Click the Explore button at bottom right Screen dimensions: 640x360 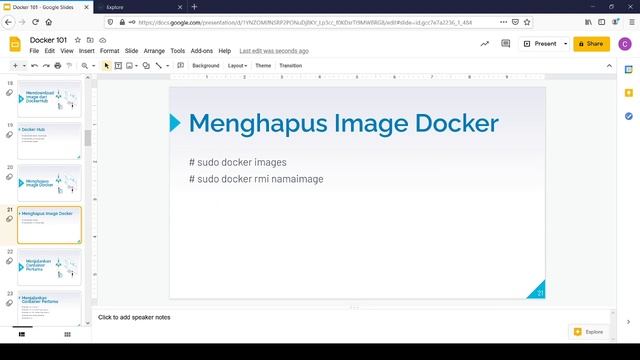coord(589,332)
